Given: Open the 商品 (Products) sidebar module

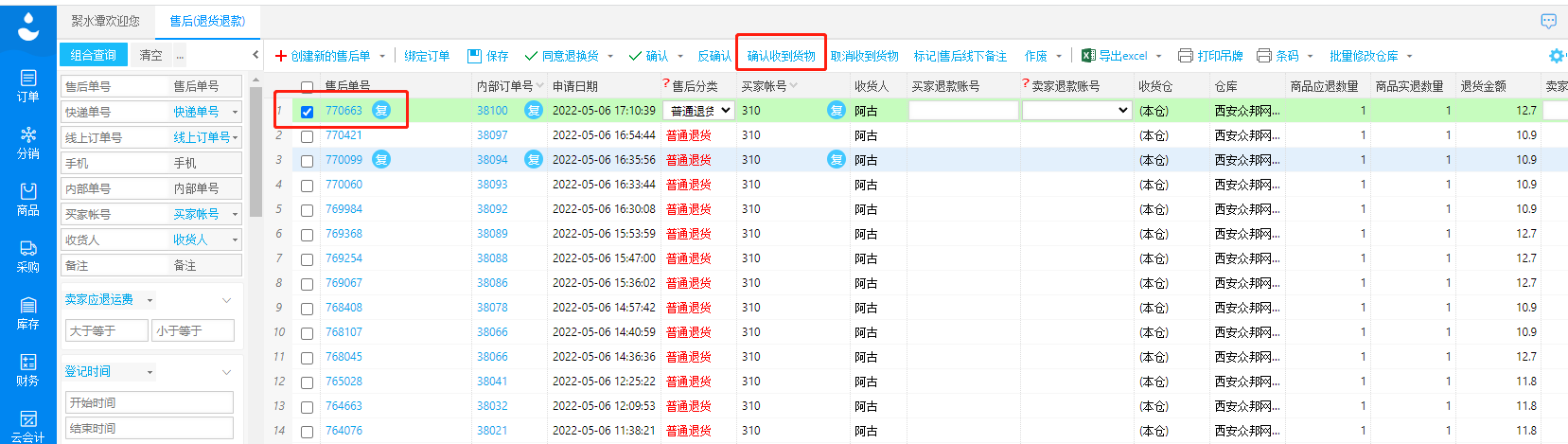Looking at the screenshot, I should (27, 199).
